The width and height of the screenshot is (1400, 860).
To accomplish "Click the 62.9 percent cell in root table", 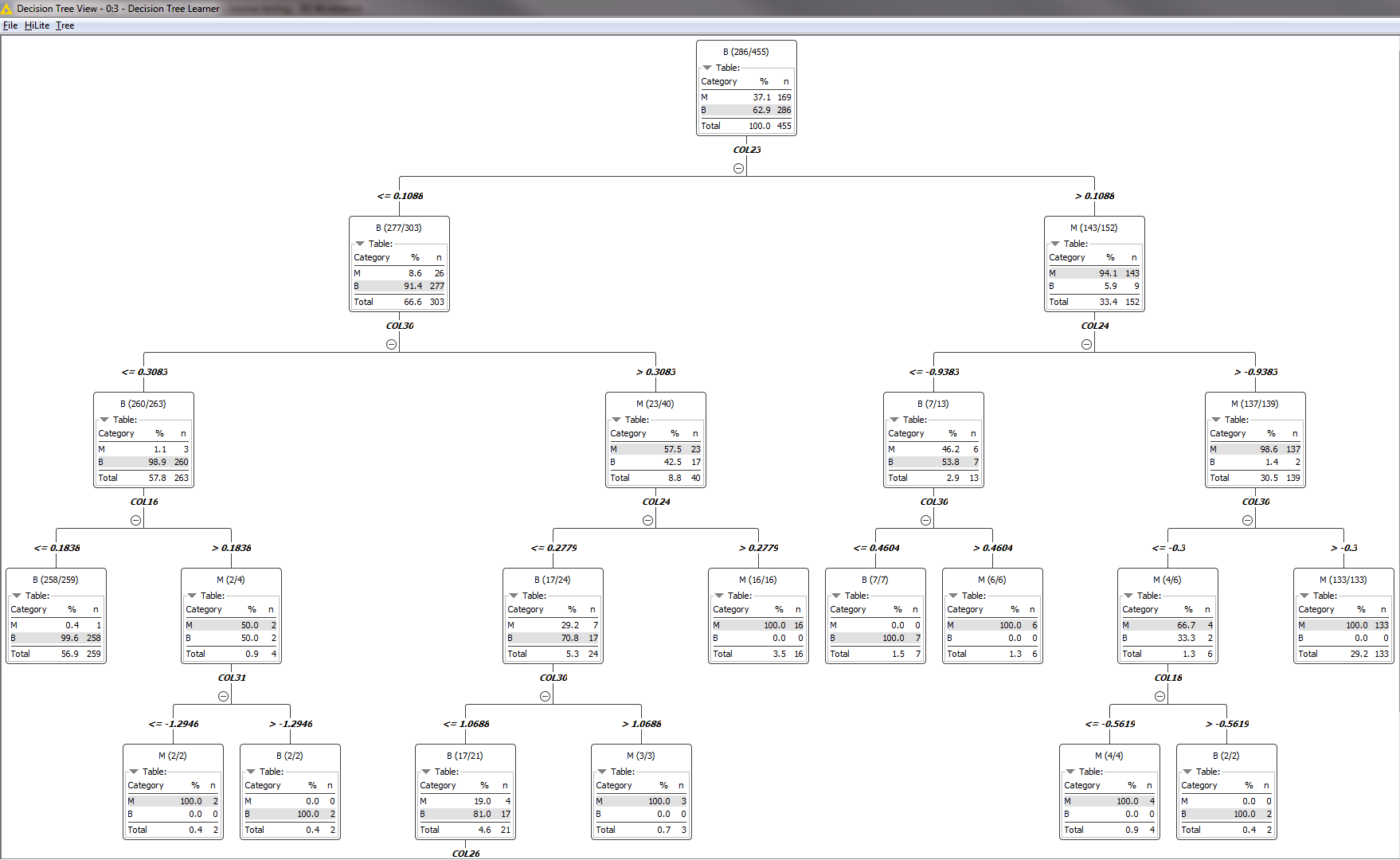I will coord(761,110).
